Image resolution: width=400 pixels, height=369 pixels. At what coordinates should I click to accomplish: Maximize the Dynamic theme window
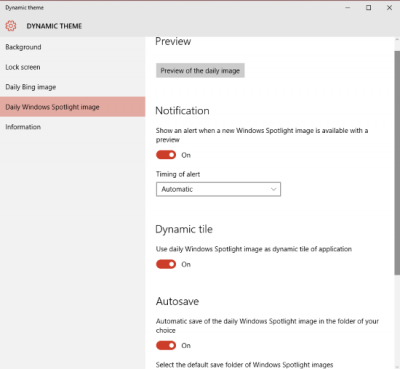pyautogui.click(x=369, y=8)
